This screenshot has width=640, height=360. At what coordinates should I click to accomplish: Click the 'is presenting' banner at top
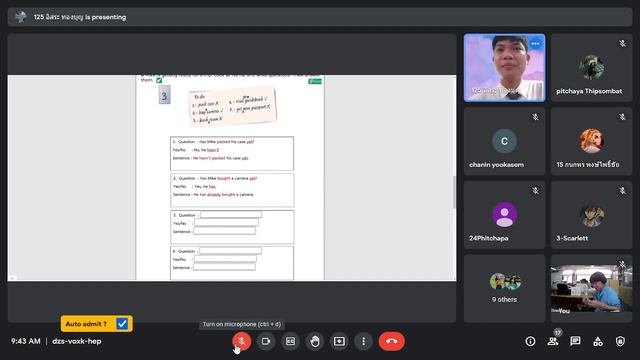(x=320, y=17)
